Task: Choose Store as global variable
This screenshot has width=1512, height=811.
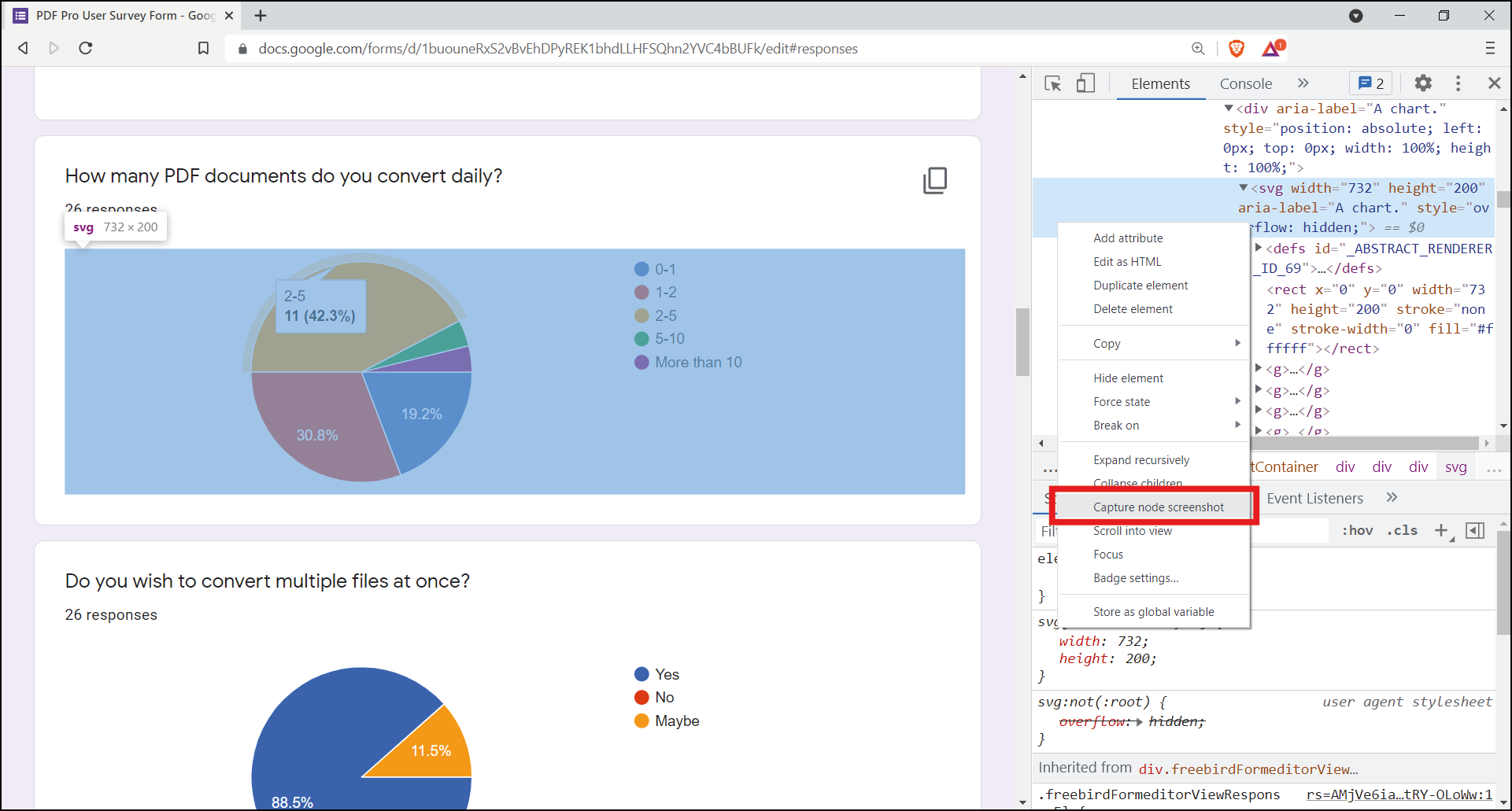Action: (x=1153, y=612)
